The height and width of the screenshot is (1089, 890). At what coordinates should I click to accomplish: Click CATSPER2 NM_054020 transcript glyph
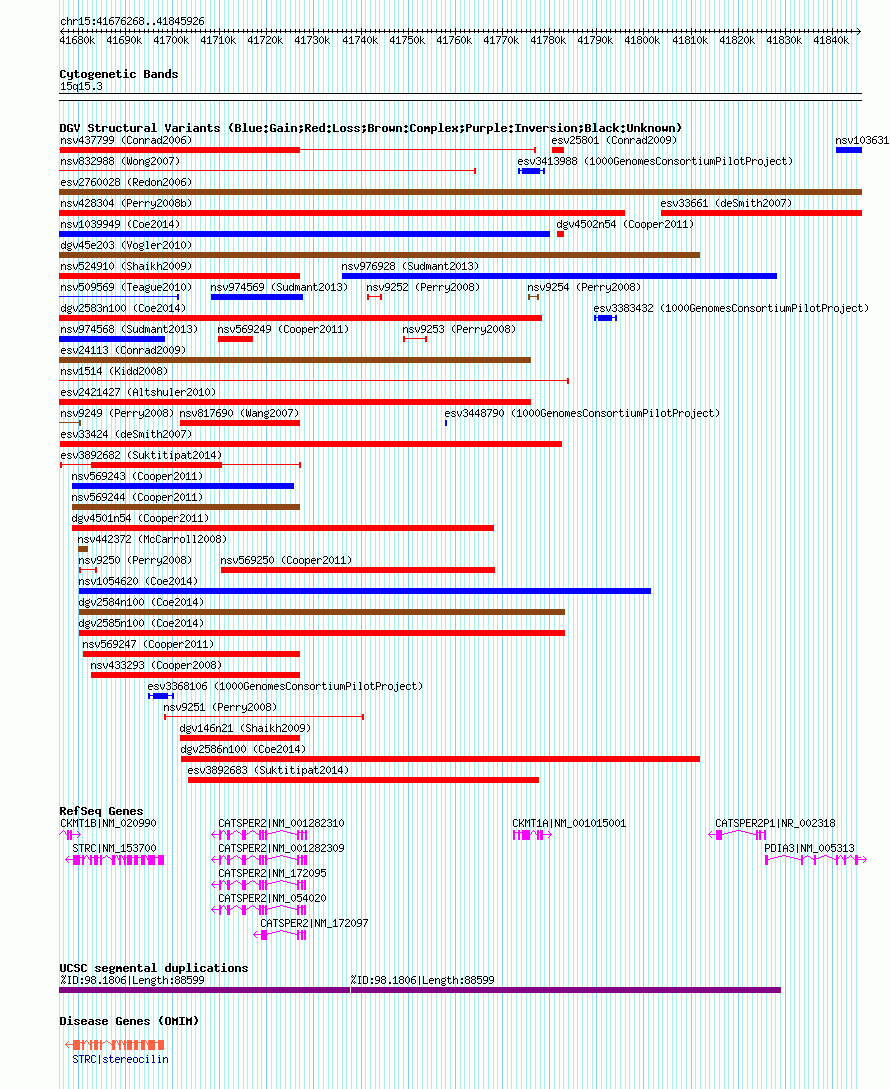[x=259, y=910]
